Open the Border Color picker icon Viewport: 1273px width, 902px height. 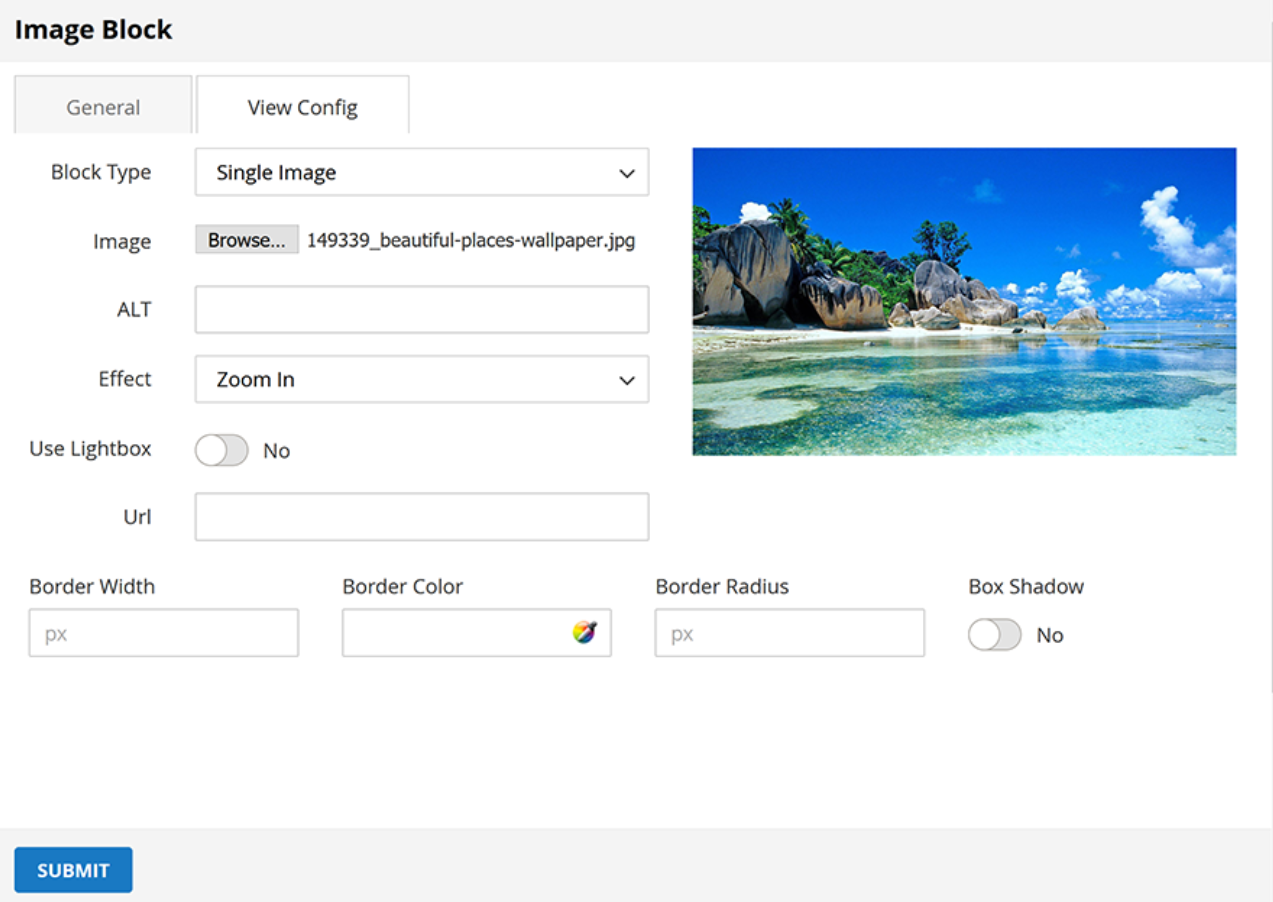point(584,632)
